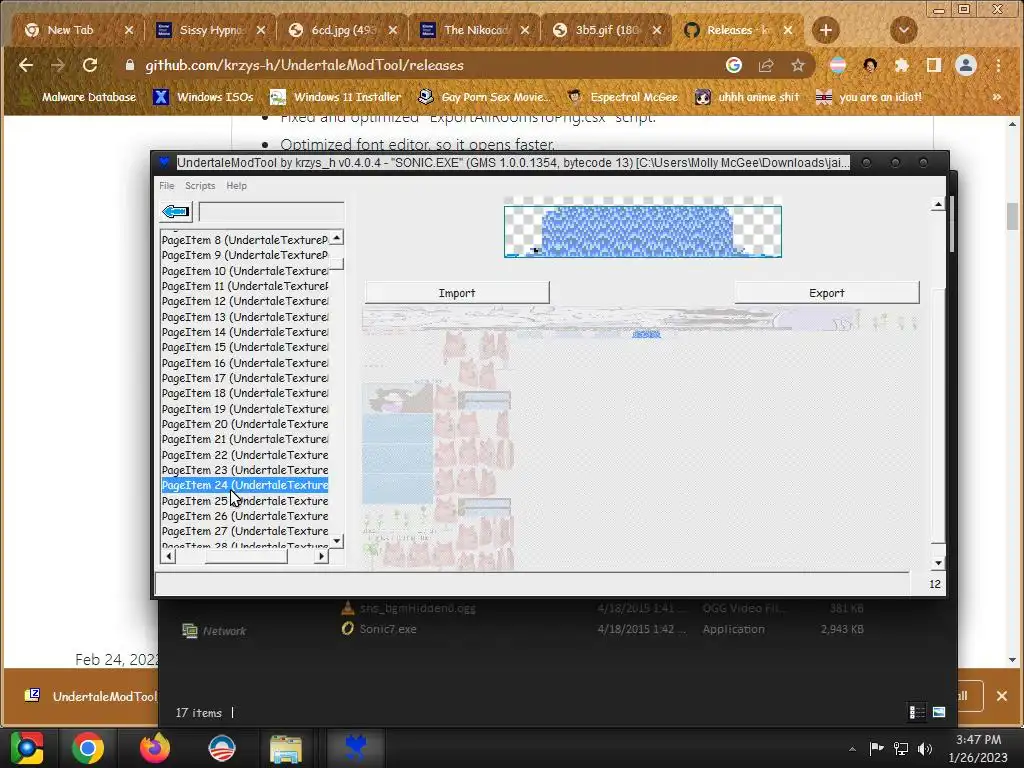The image size is (1024, 768).
Task: Select PageItem 18 in the list
Action: (245, 393)
